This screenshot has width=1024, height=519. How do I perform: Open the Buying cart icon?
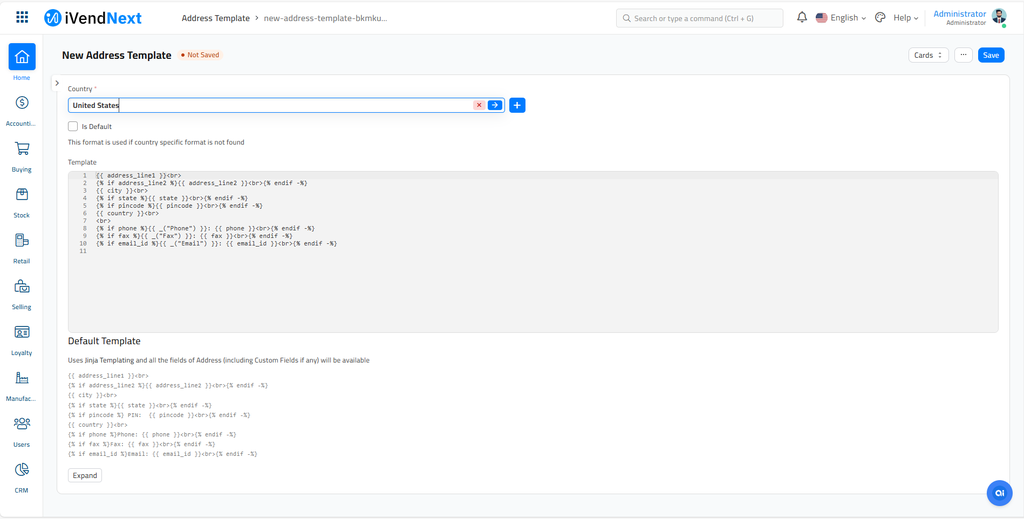coord(22,148)
